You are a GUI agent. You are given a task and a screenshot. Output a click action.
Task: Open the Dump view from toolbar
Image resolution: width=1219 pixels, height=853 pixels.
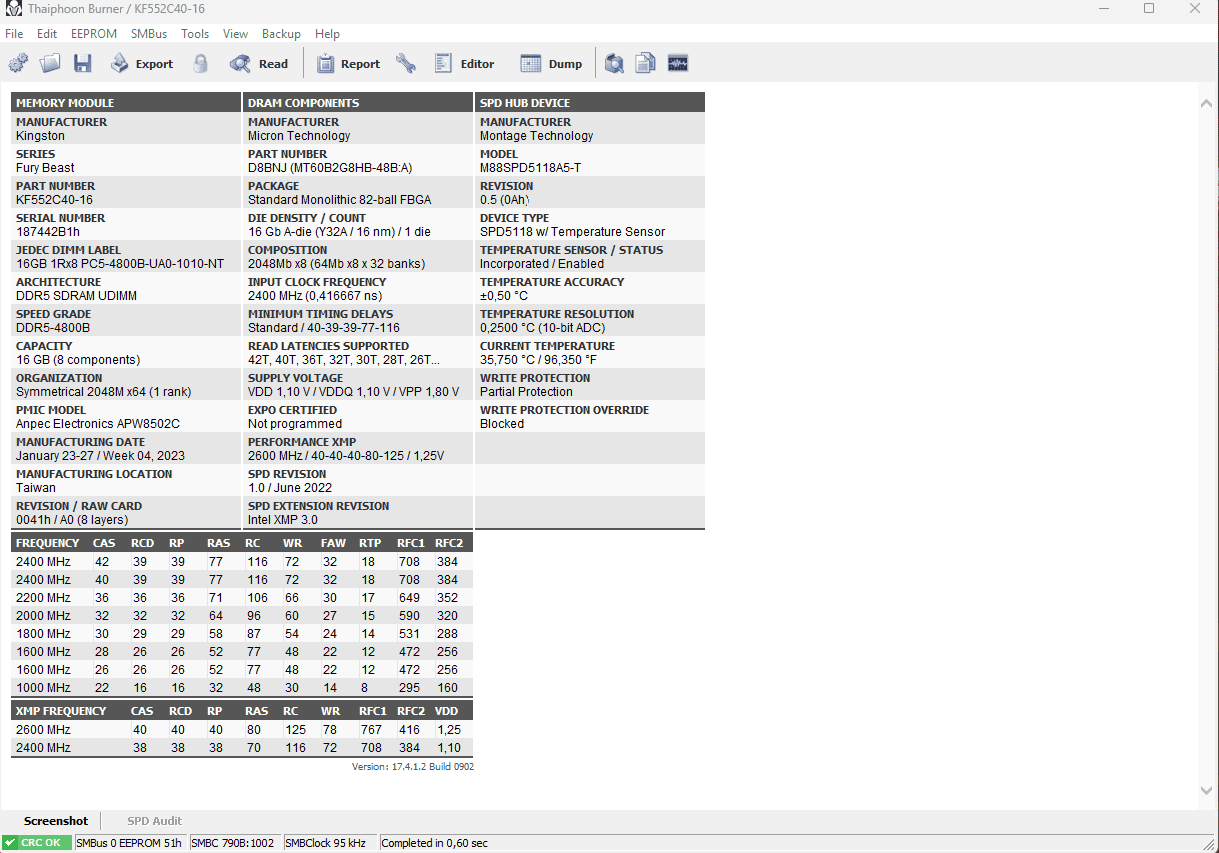pyautogui.click(x=552, y=64)
